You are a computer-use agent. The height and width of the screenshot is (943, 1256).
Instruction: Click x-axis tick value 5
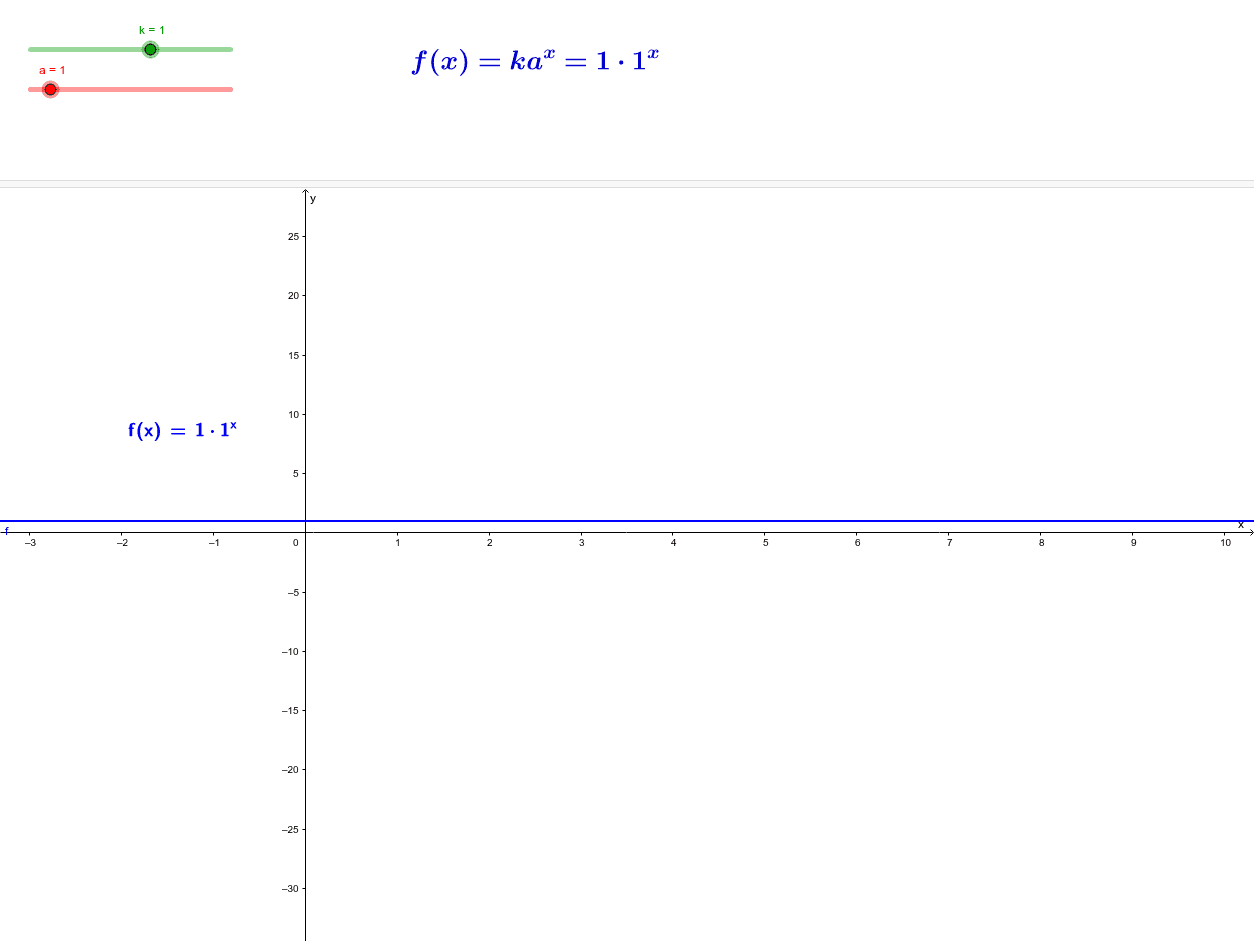766,542
